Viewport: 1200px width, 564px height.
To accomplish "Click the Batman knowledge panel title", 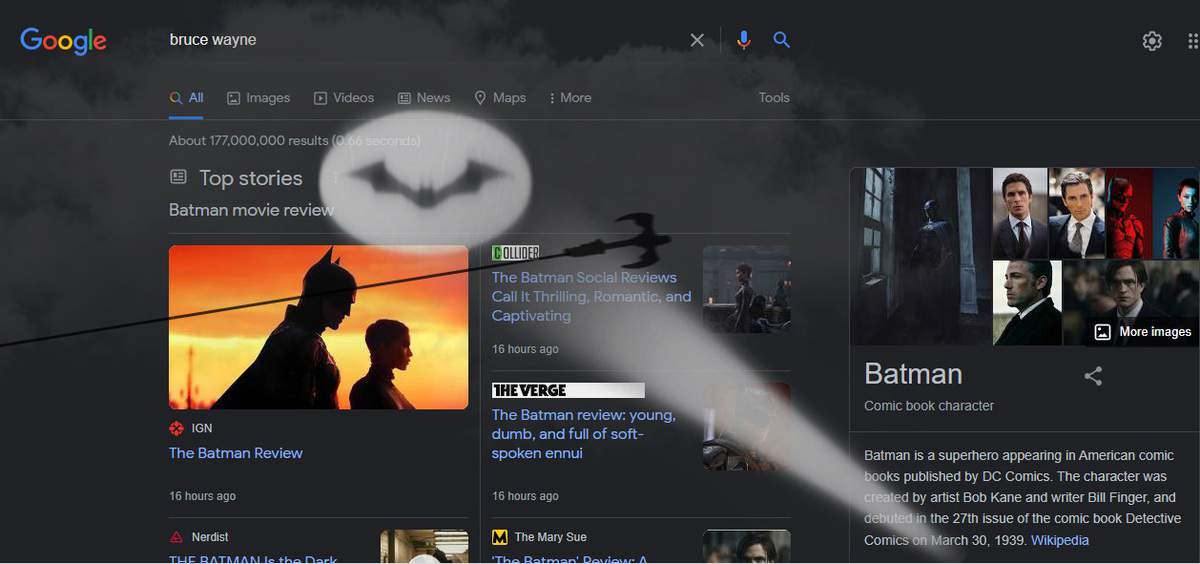I will click(x=913, y=374).
